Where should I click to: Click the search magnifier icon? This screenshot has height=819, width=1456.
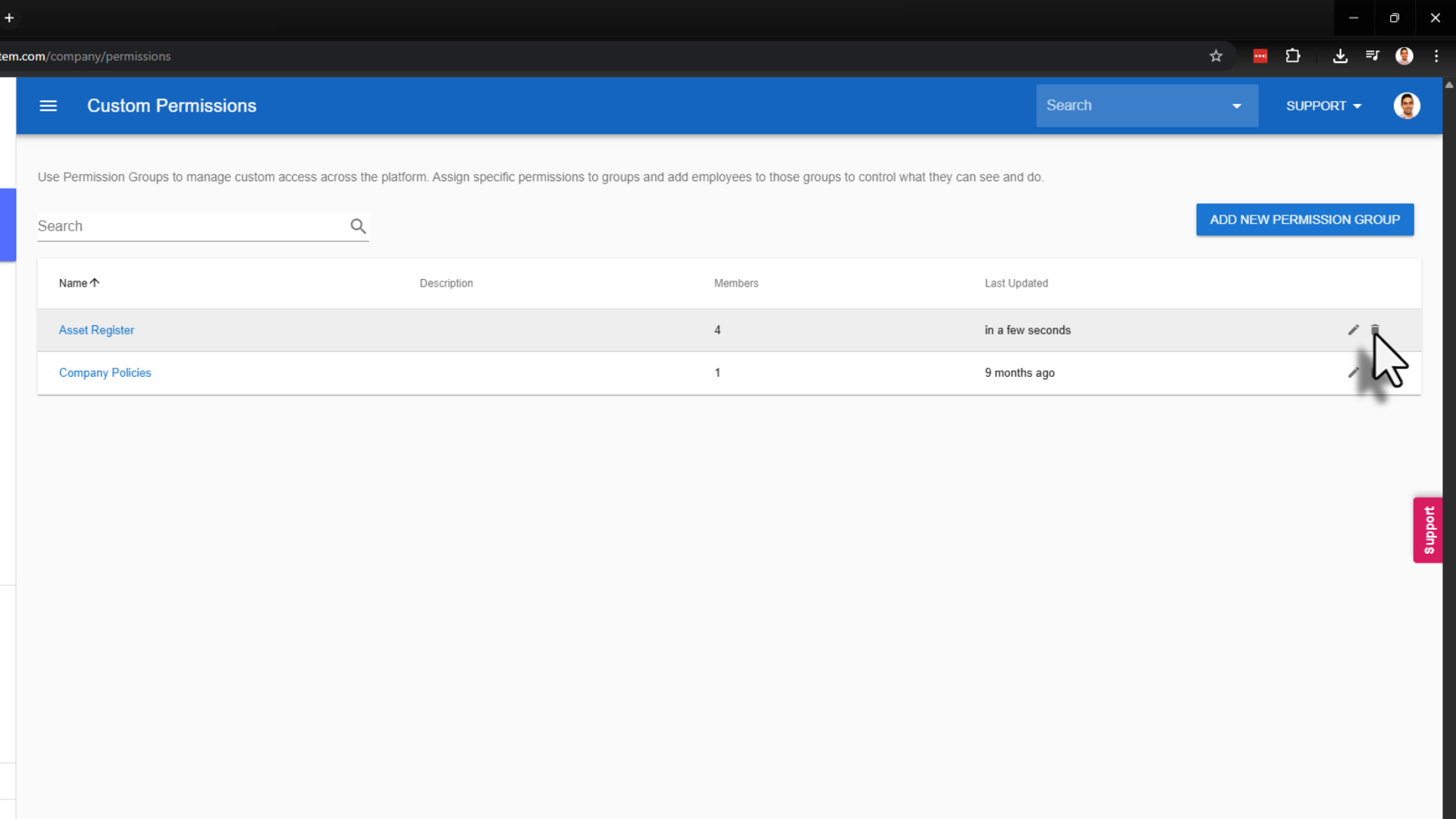point(358,226)
